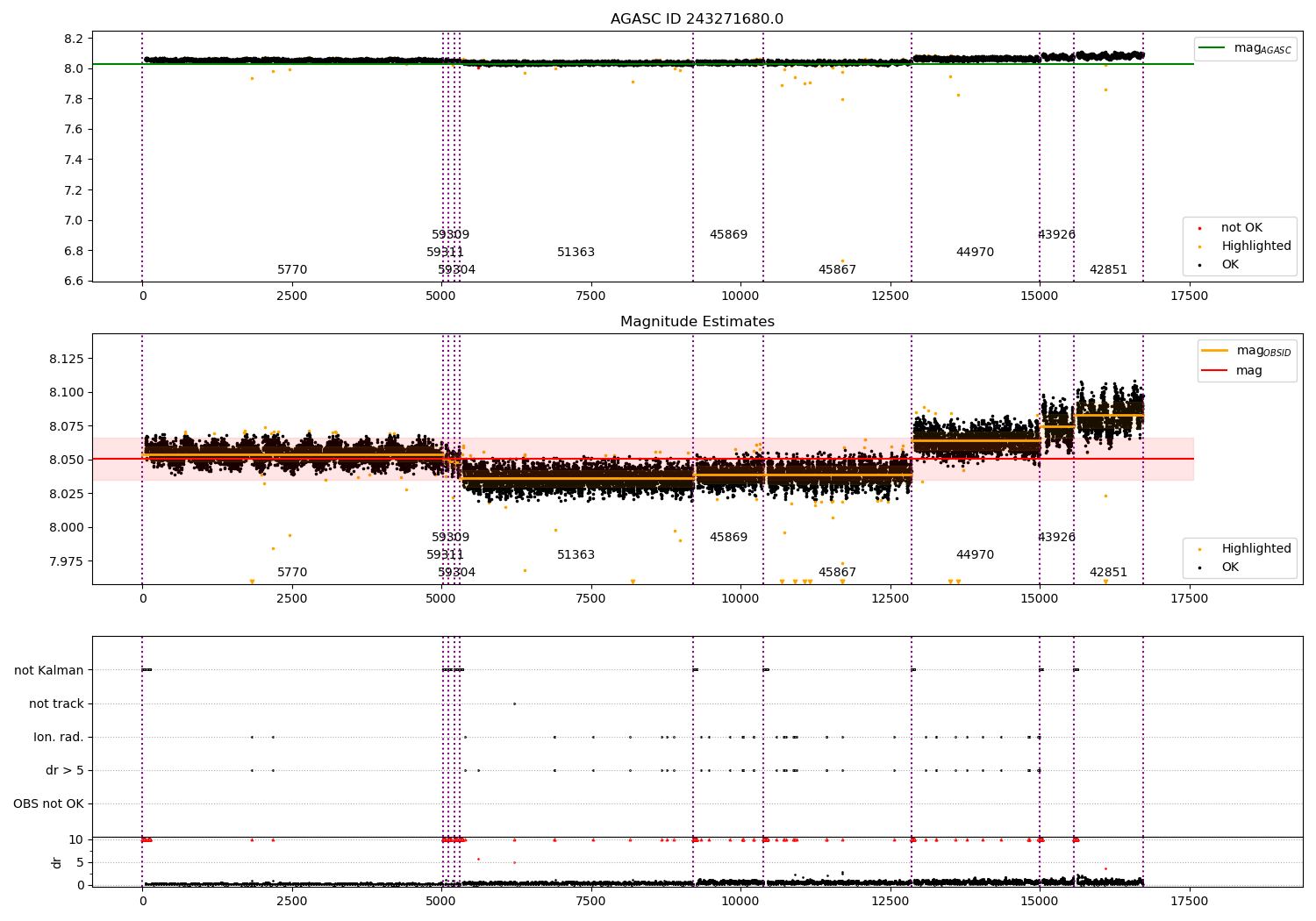Screen dimensions: 1316x921
Task: Click obsid label 59304 in the top plot
Action: pos(456,270)
